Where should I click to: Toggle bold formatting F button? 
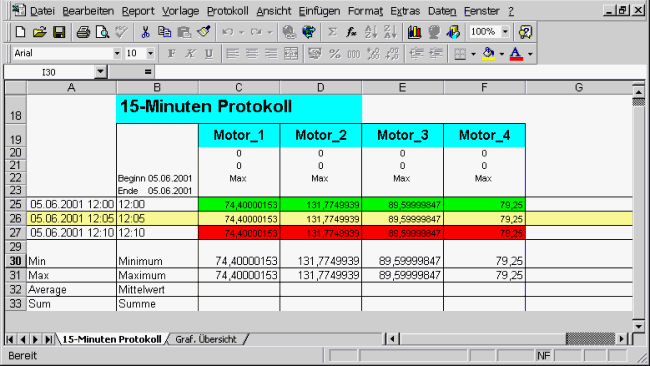point(171,53)
